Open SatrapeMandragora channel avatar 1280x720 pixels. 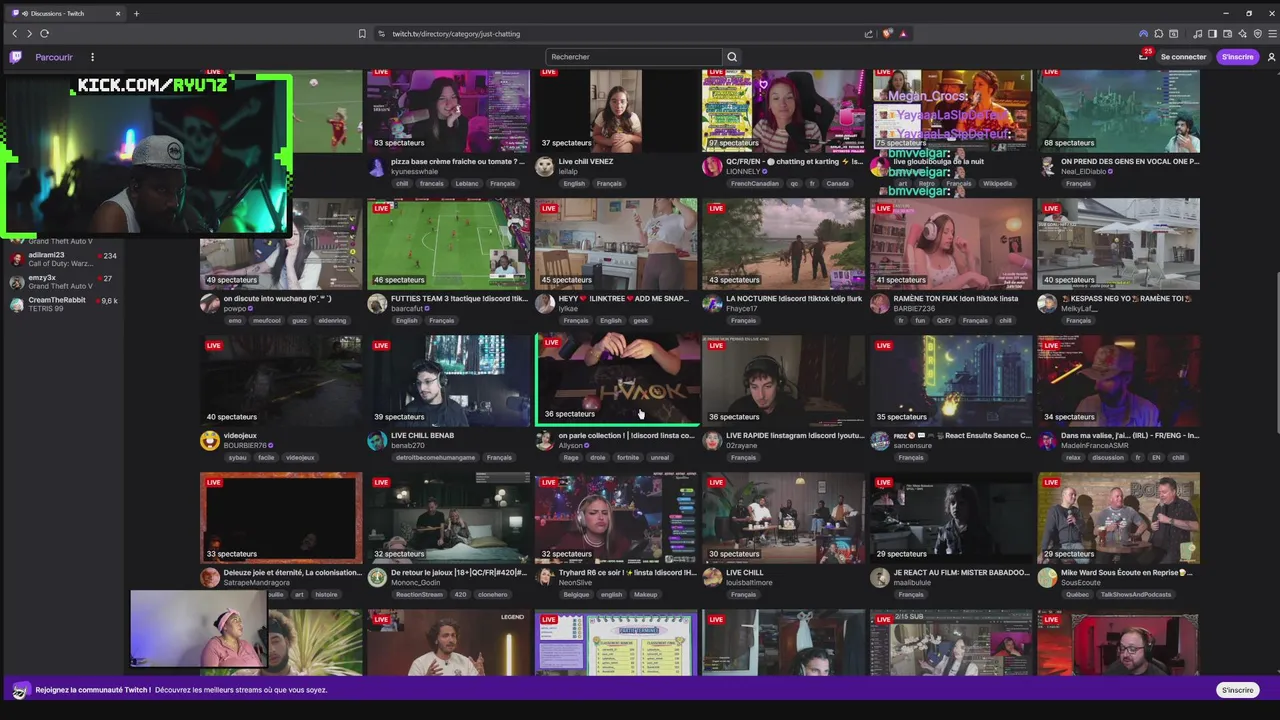tap(209, 577)
